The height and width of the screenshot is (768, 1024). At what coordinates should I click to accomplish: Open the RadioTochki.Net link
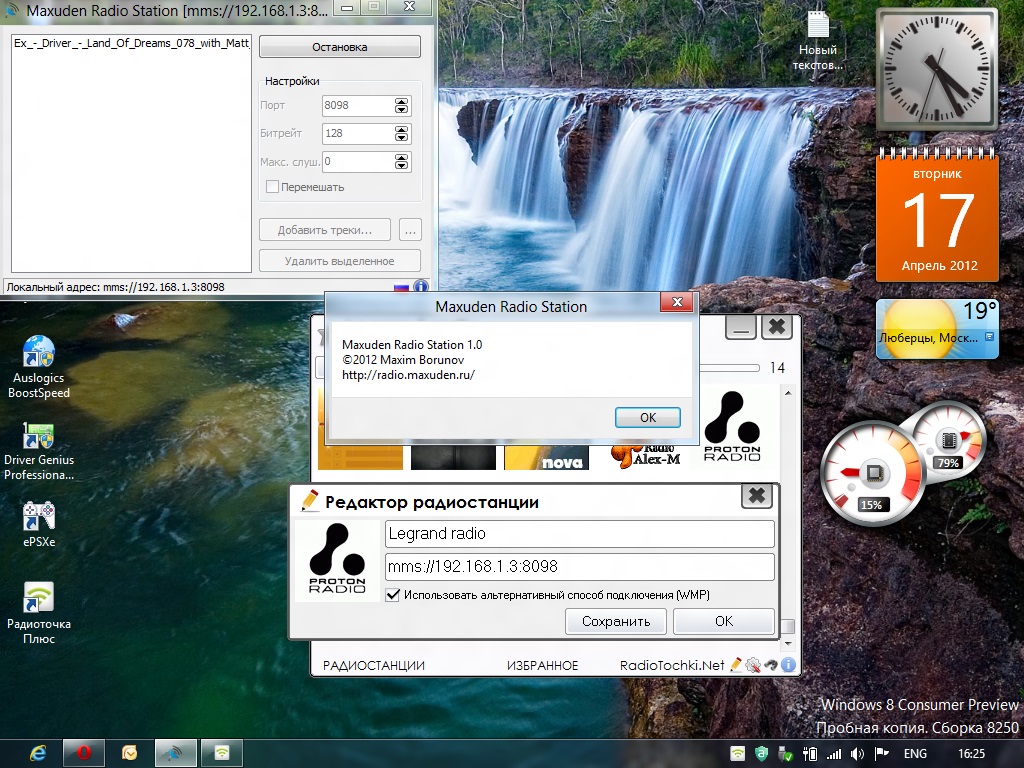tap(672, 665)
